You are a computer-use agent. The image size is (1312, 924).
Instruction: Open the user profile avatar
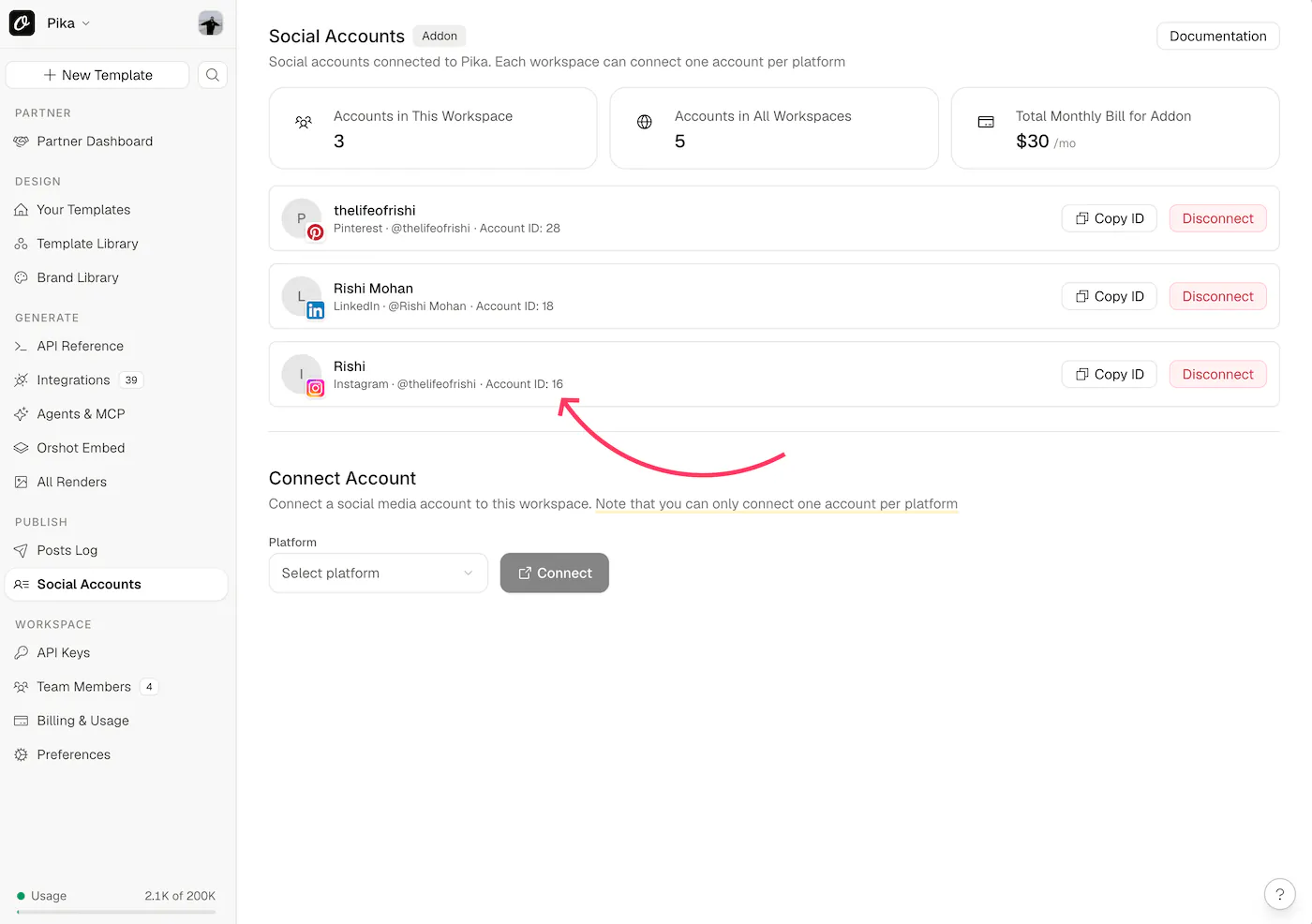coord(211,23)
